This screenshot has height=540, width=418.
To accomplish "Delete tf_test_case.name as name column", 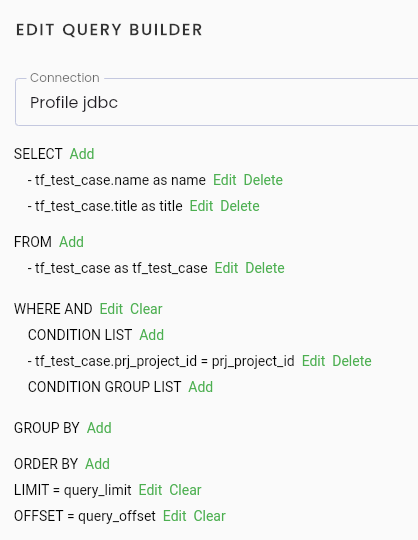I will point(263,180).
